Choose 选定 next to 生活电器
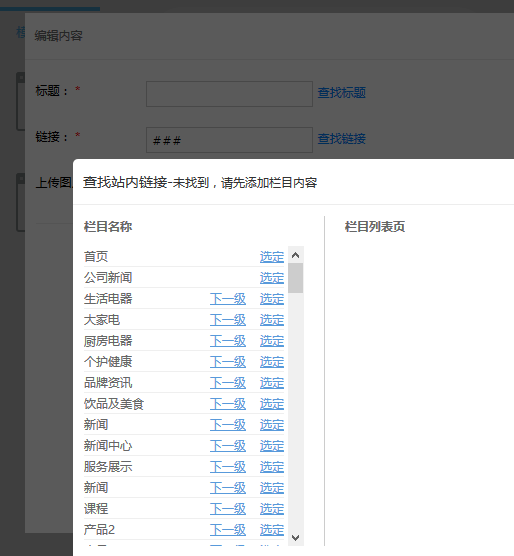 [272, 299]
